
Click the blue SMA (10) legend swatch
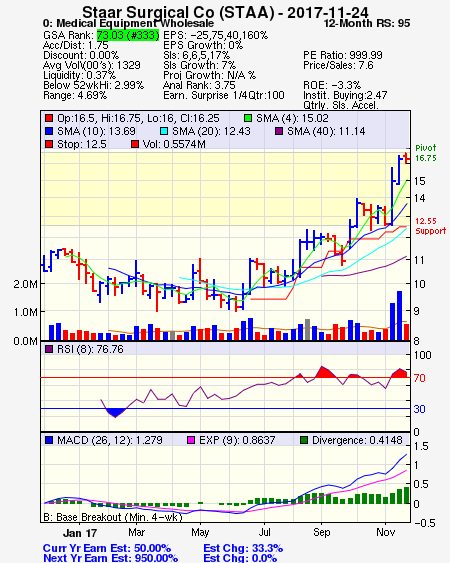(x=49, y=131)
